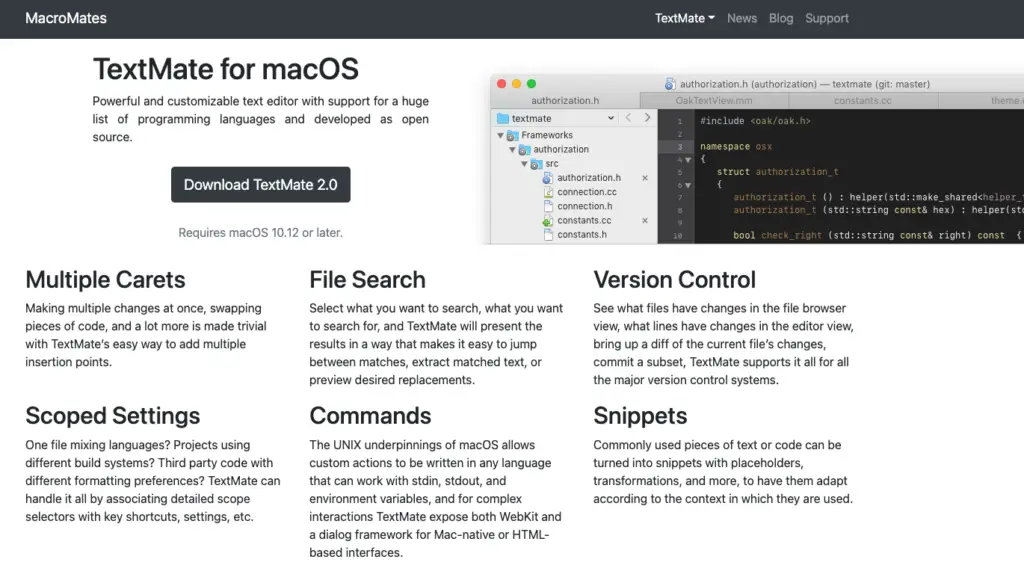This screenshot has width=1024, height=577.
Task: Switch to the OakTextView.mm tab
Action: point(714,101)
